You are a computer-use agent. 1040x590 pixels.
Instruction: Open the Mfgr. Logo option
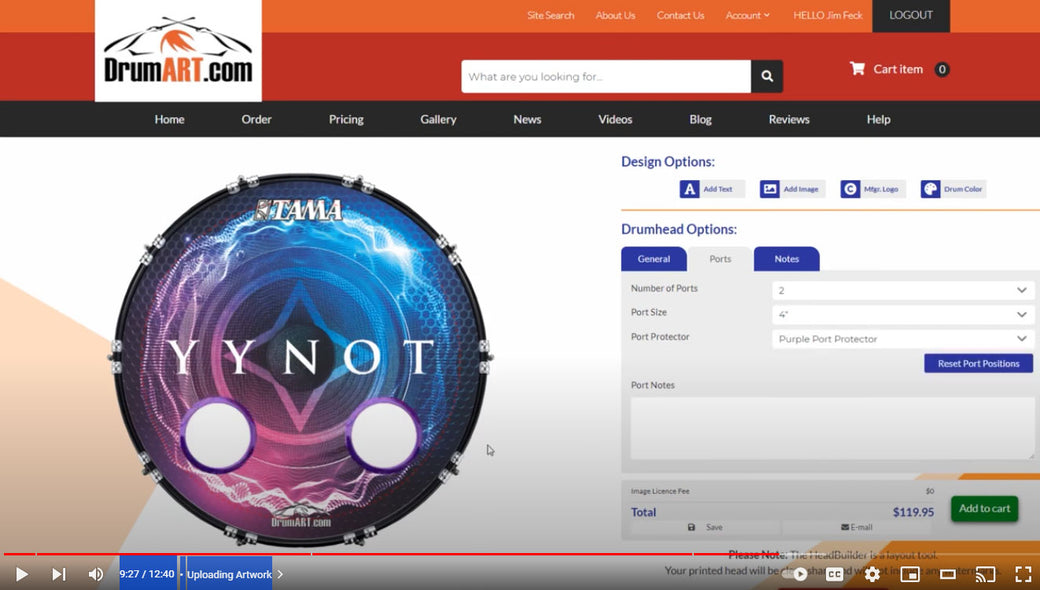click(850, 189)
